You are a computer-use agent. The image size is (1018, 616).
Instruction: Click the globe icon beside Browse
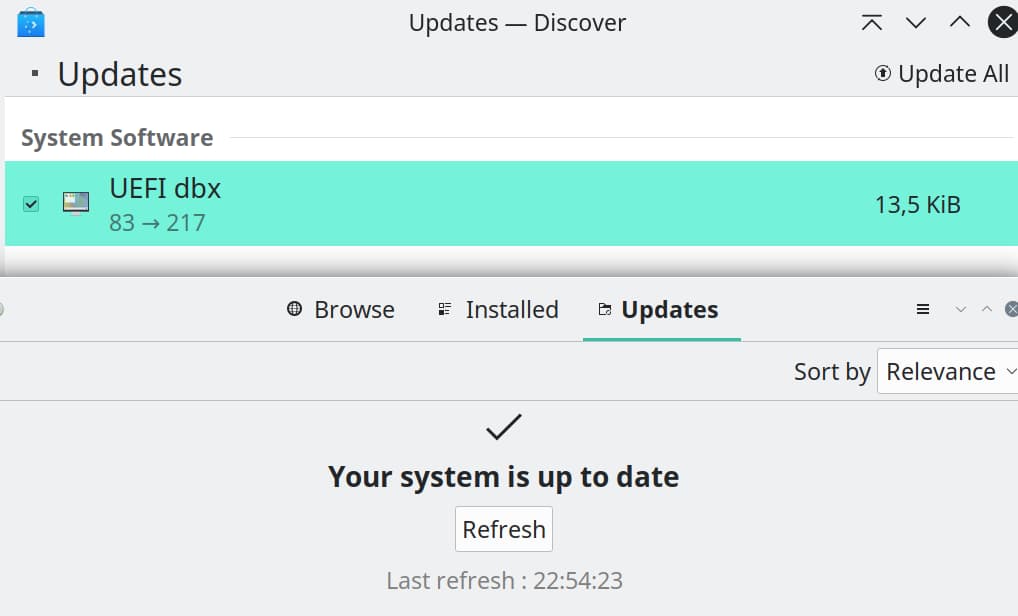(x=294, y=309)
